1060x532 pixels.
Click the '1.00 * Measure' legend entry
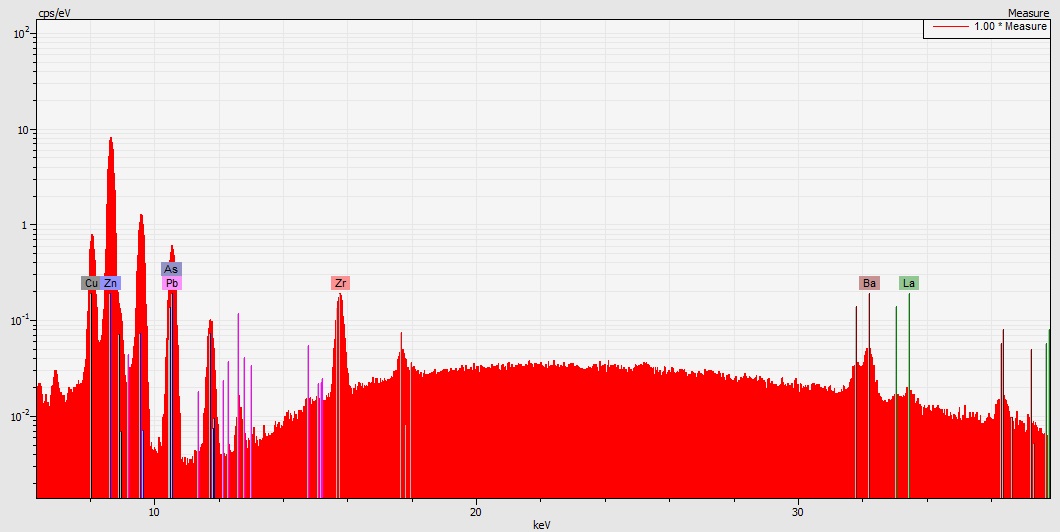(1010, 27)
